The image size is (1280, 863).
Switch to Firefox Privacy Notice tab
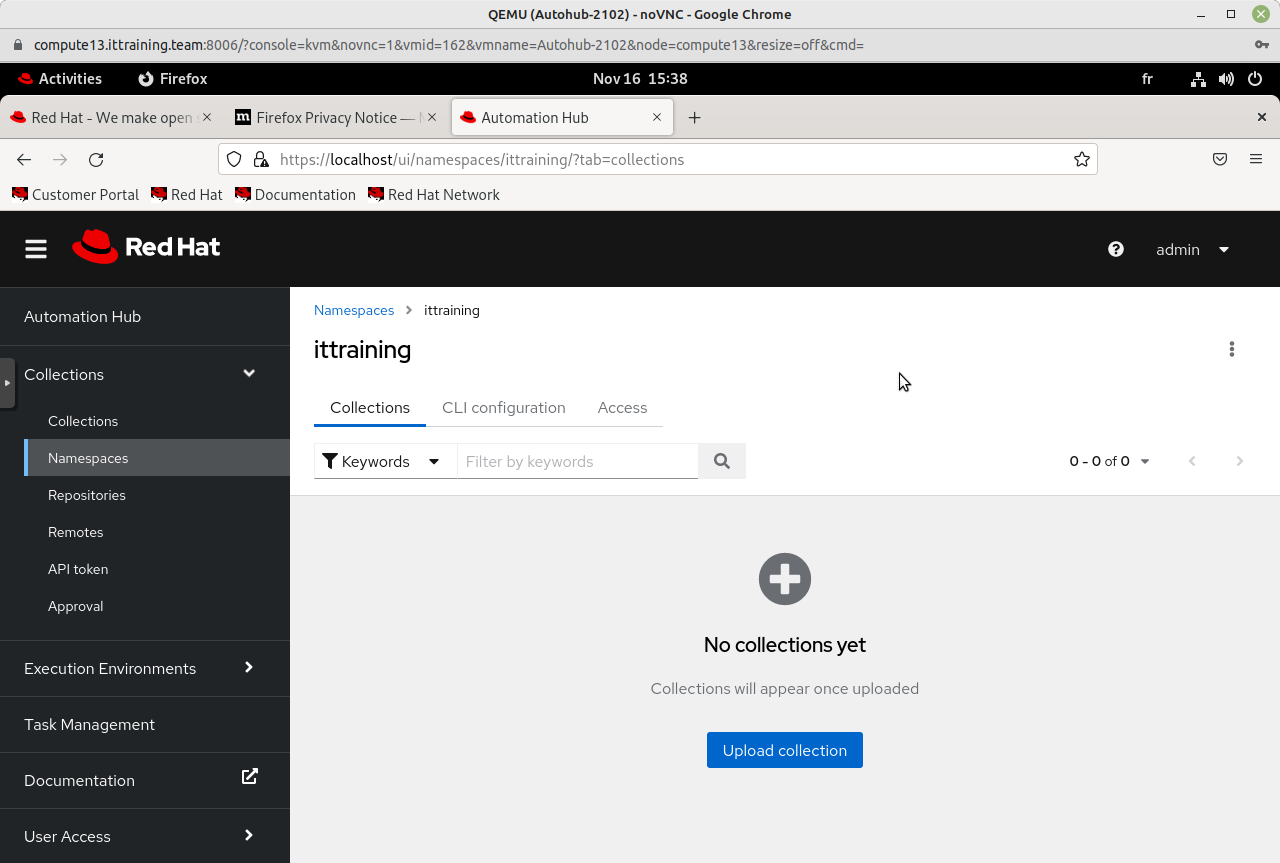(338, 117)
